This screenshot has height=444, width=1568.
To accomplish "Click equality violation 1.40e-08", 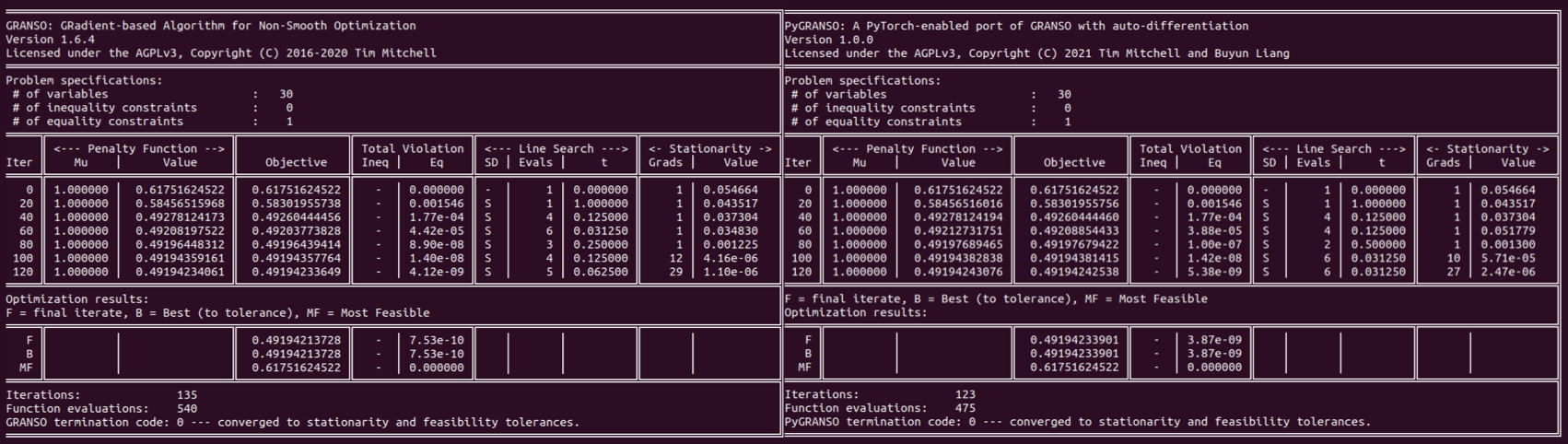I will coord(437,258).
